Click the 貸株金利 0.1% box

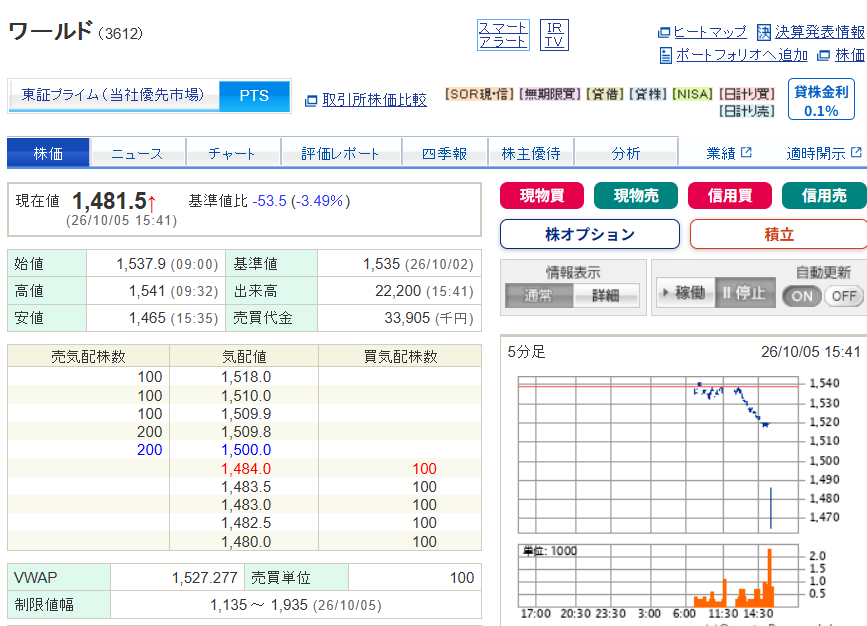click(x=821, y=100)
